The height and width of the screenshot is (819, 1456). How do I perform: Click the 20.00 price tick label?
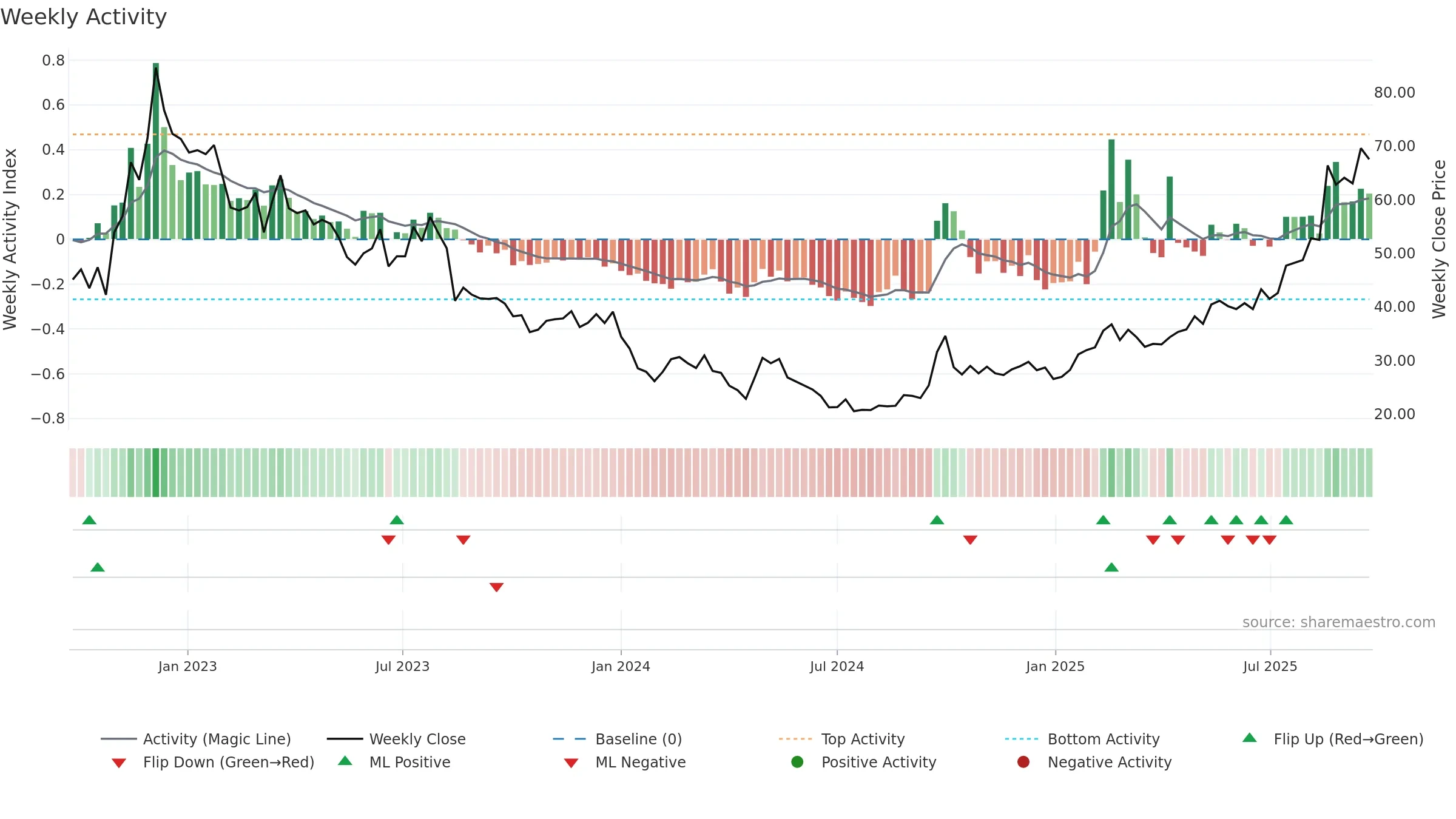pos(1394,414)
